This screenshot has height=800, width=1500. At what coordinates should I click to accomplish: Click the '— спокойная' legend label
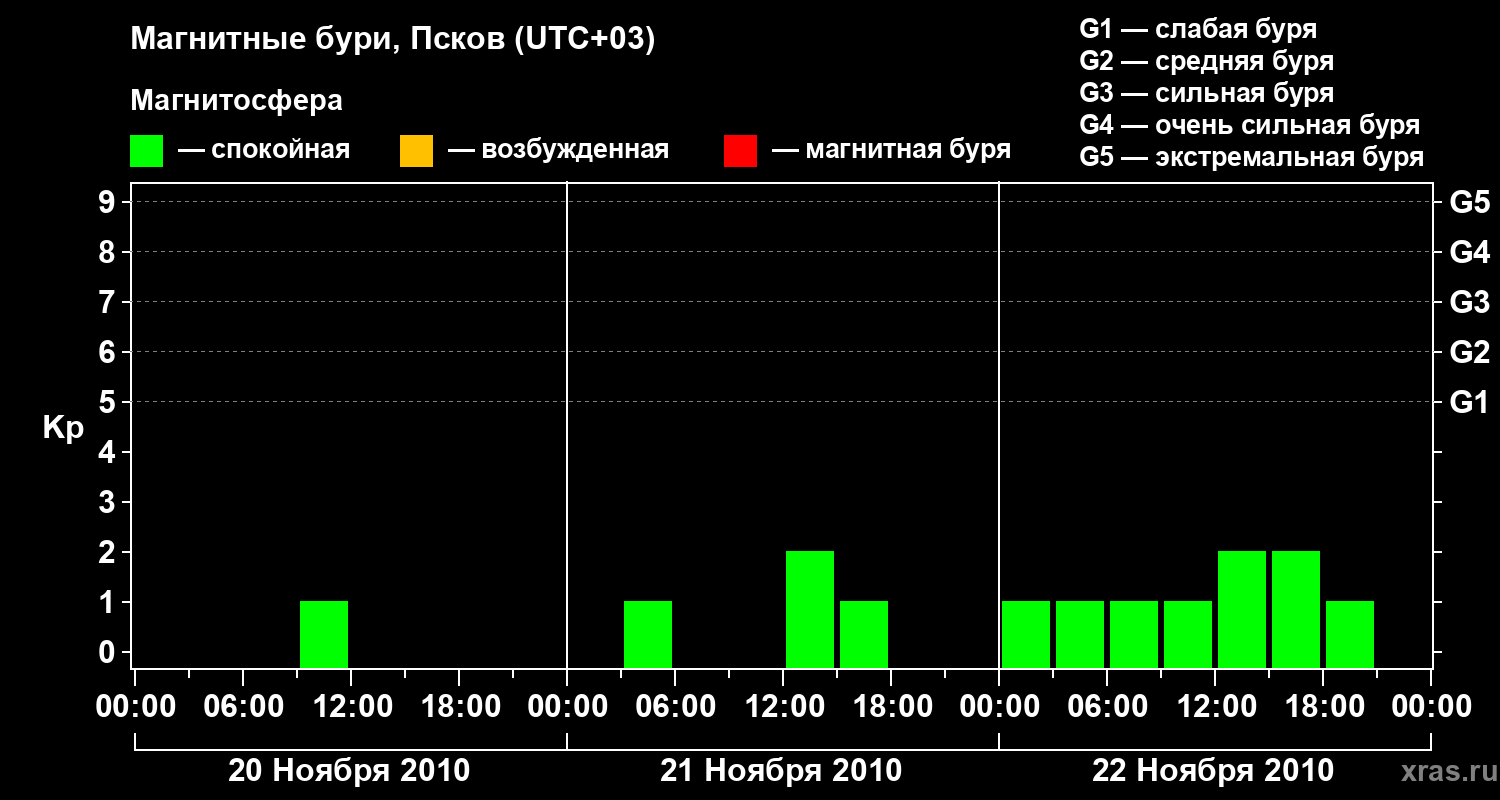(264, 150)
